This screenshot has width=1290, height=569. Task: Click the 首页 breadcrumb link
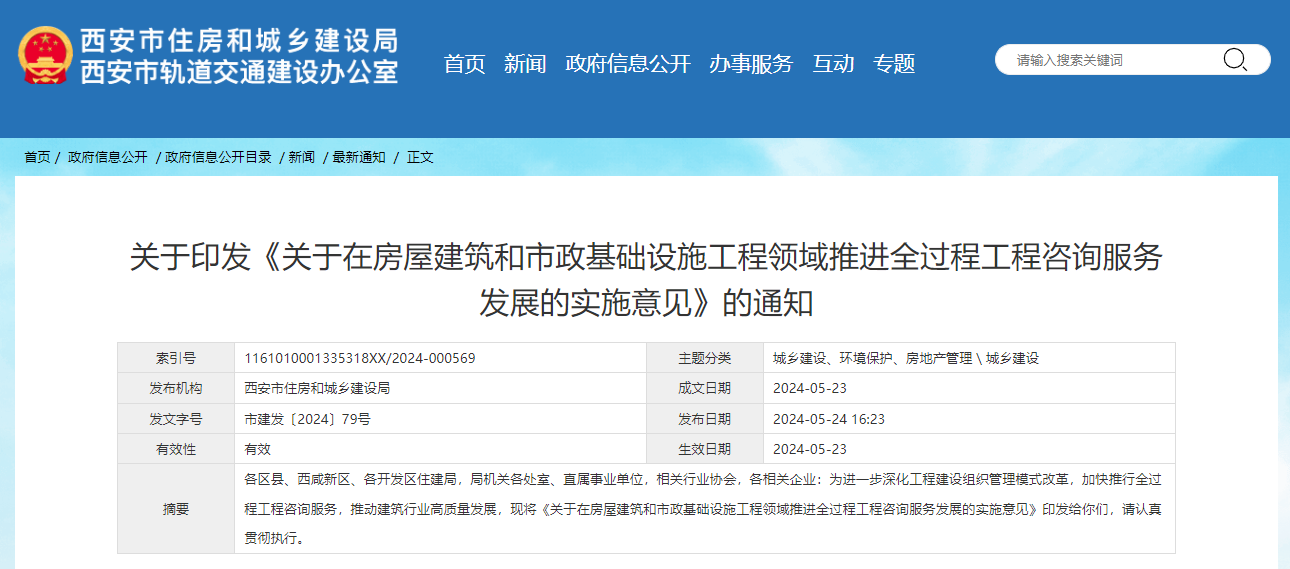coord(37,157)
